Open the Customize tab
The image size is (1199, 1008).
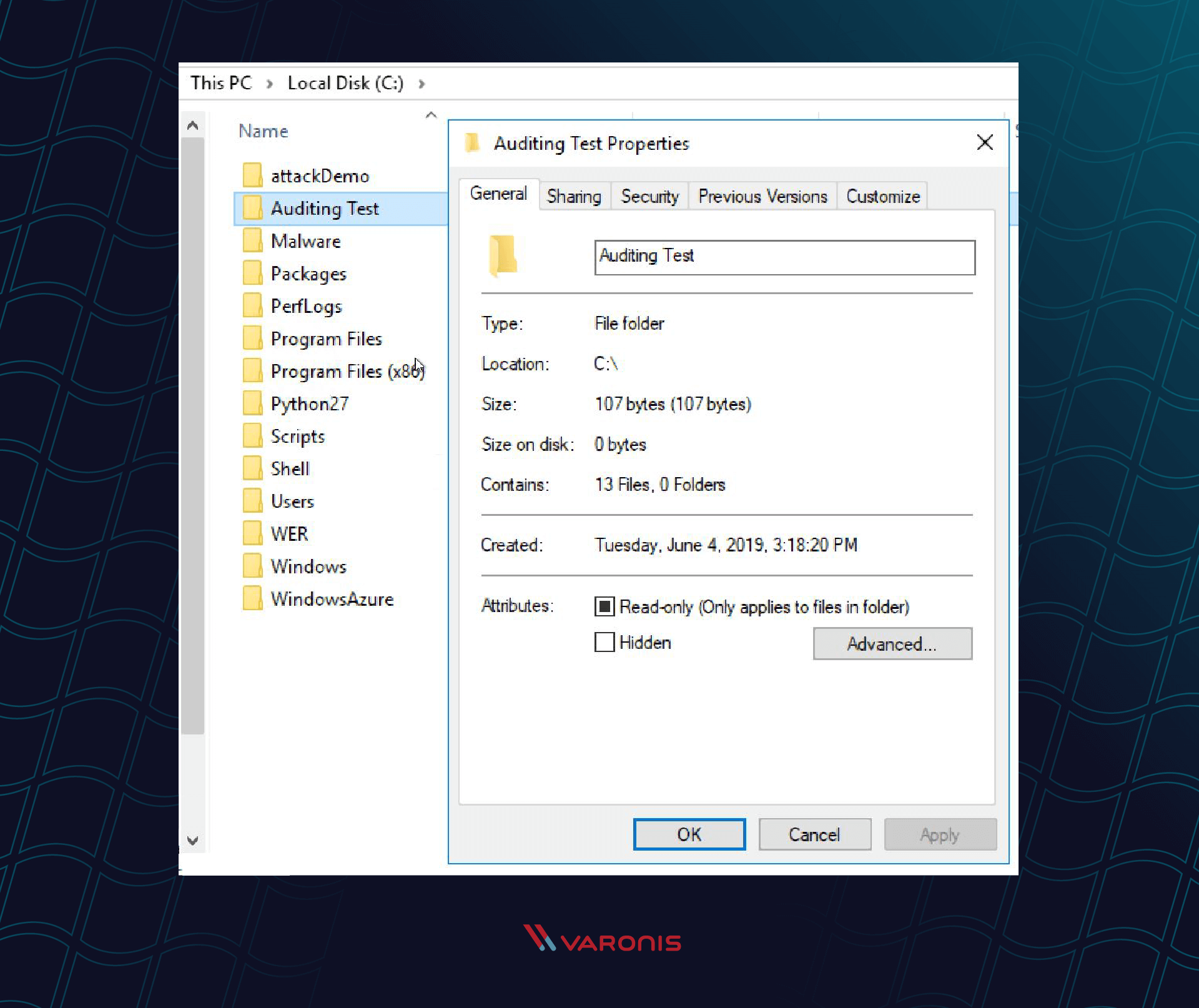pos(881,195)
